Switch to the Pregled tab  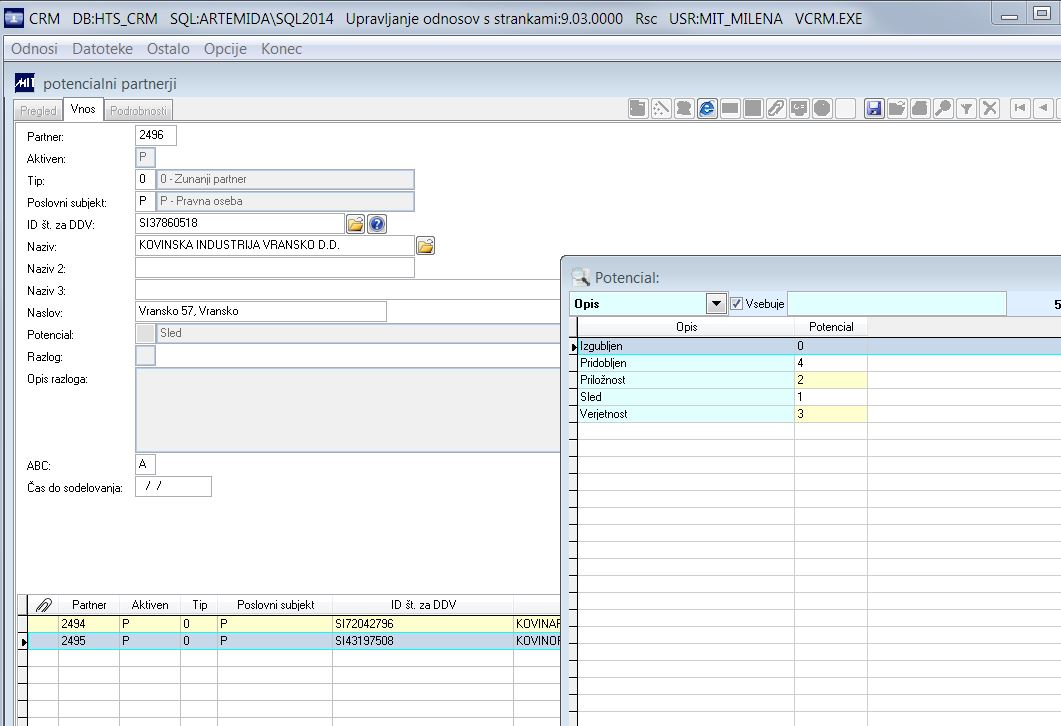[37, 110]
